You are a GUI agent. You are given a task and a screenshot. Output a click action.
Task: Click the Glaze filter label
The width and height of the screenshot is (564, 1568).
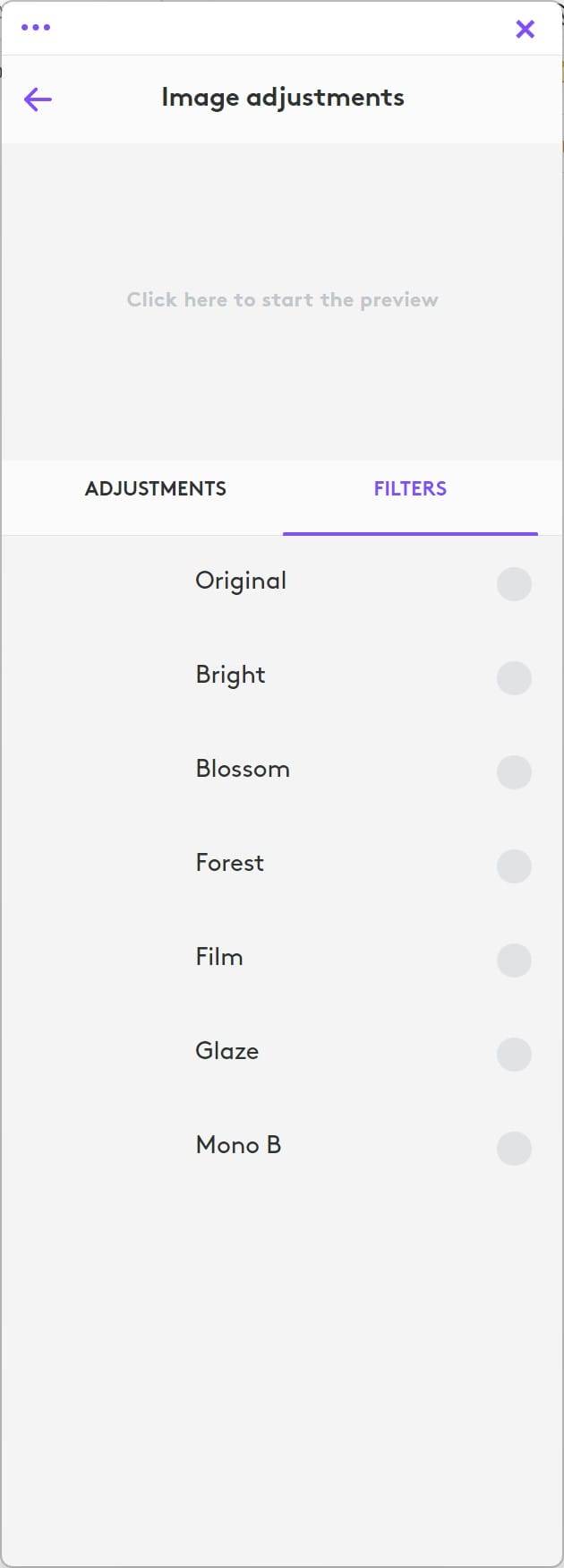point(227,1051)
